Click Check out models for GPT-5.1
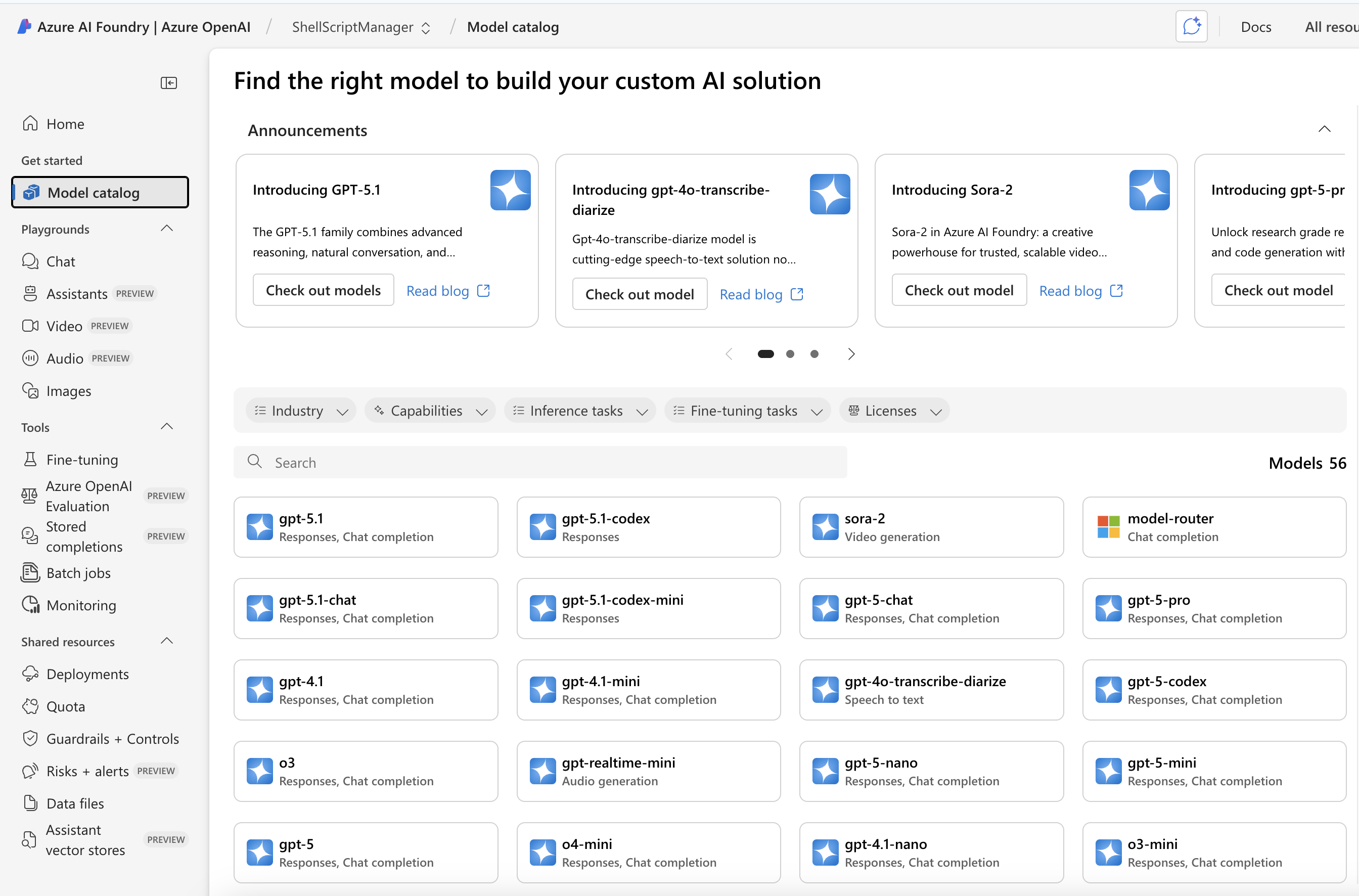The width and height of the screenshot is (1359, 896). (324, 290)
